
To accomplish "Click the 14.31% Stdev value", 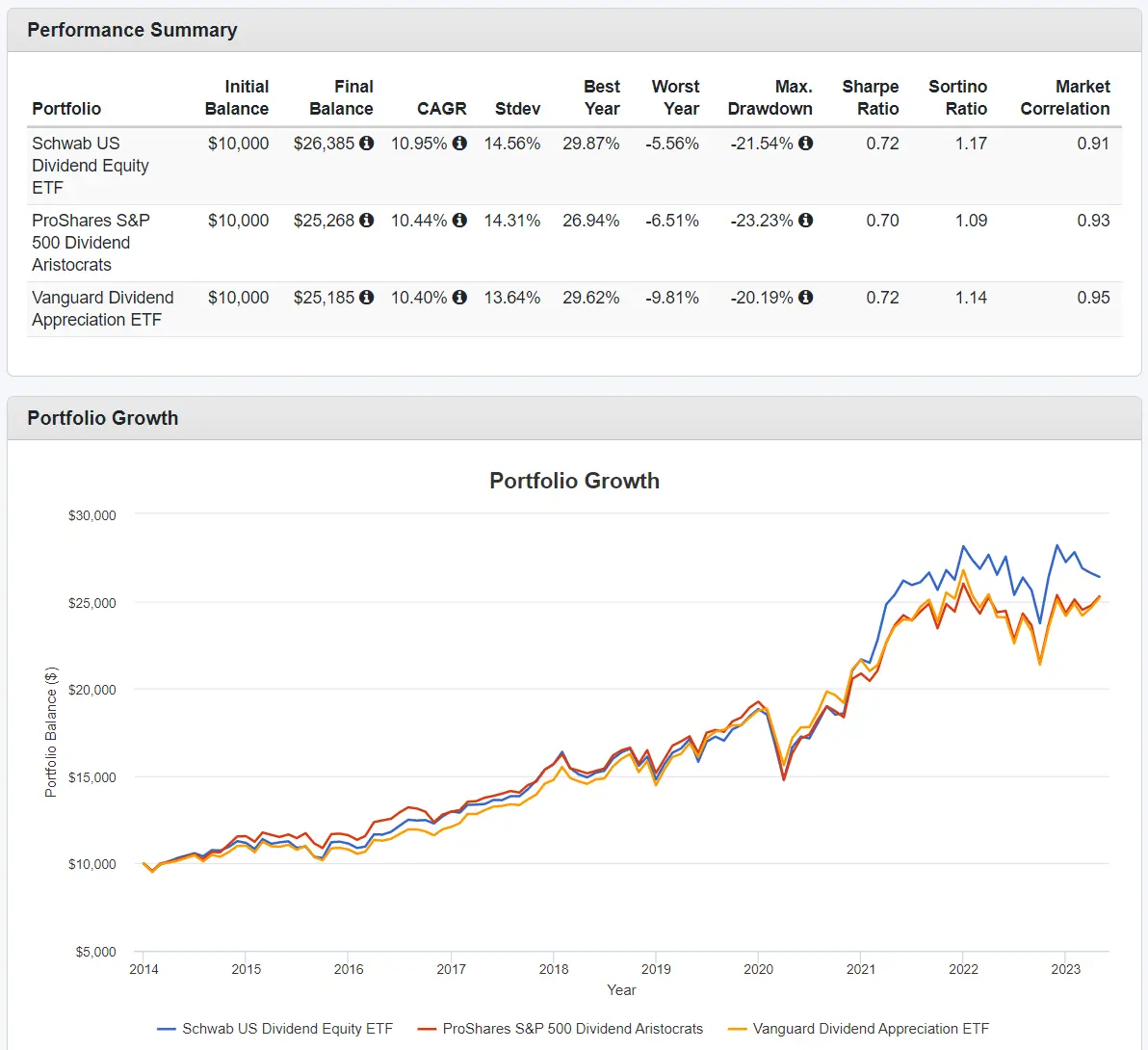I will (x=511, y=221).
